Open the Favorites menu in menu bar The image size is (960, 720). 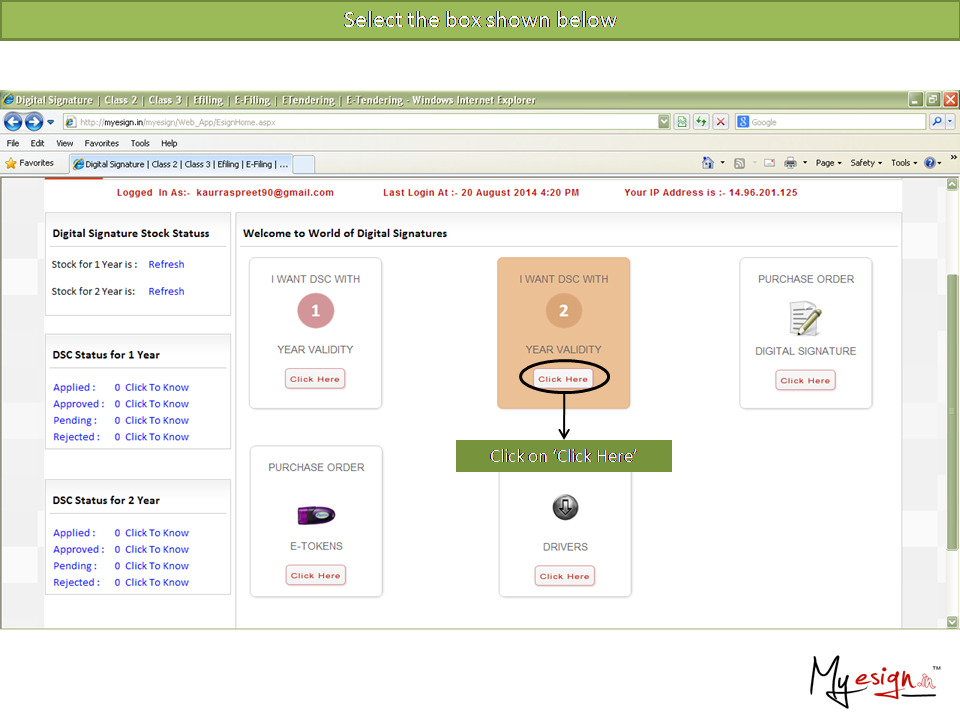pos(101,143)
